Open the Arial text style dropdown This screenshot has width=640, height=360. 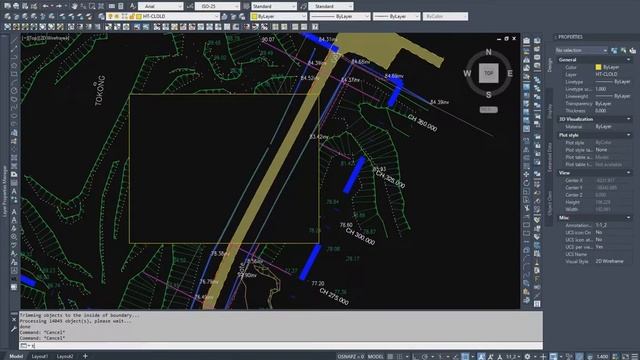click(x=161, y=6)
